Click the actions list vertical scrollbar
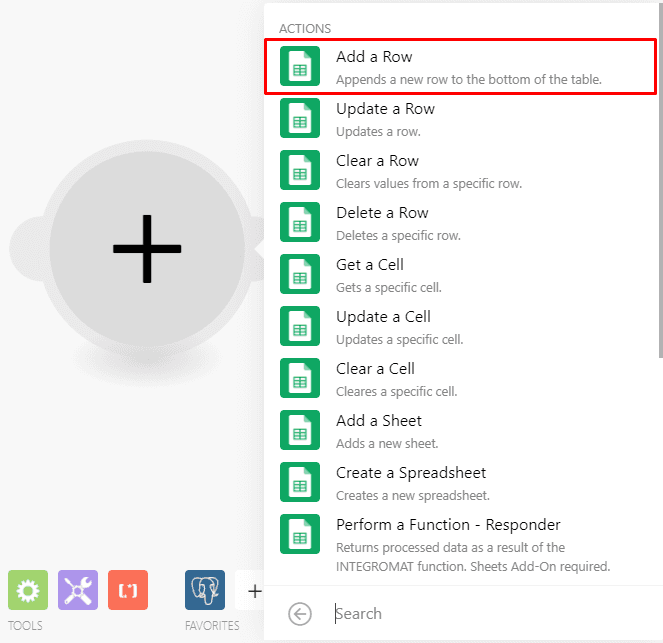 pos(658,200)
